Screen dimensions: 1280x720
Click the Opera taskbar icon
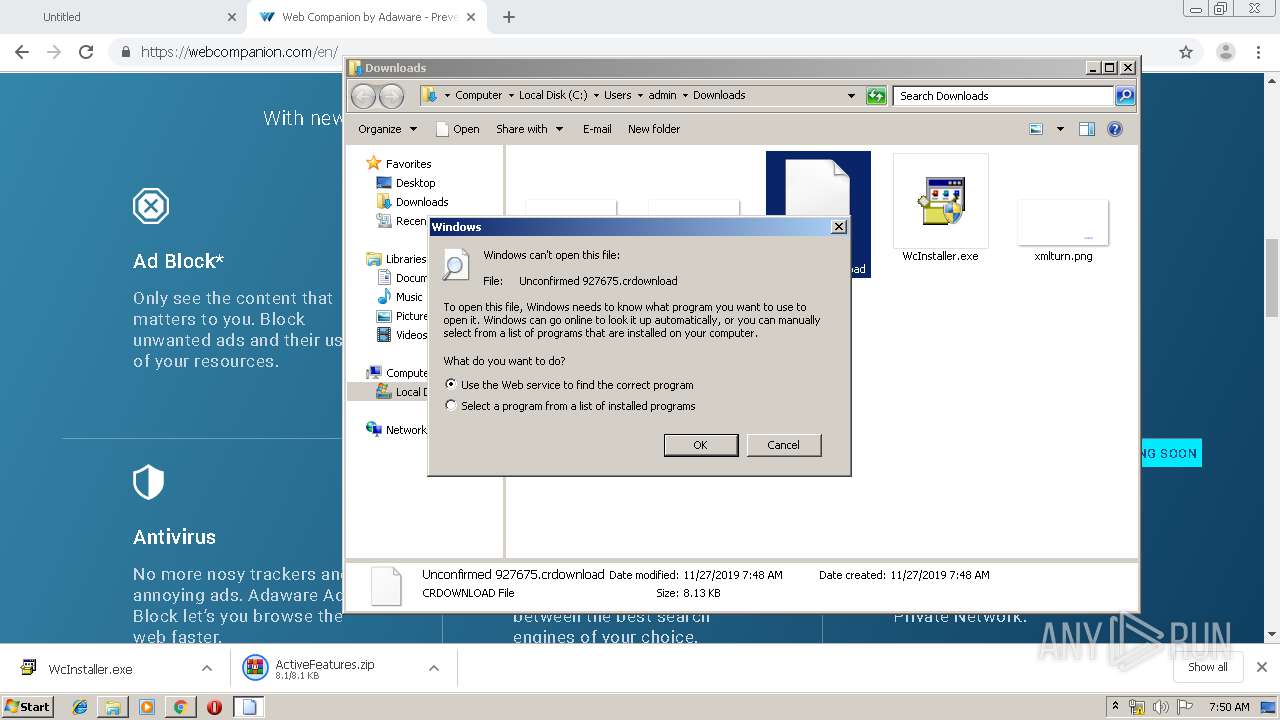(x=214, y=707)
